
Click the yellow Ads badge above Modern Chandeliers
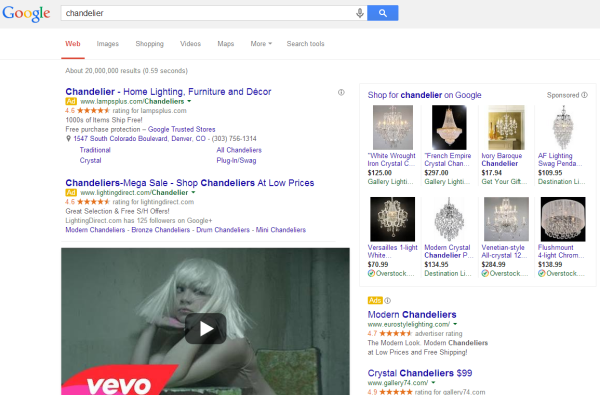coord(375,300)
